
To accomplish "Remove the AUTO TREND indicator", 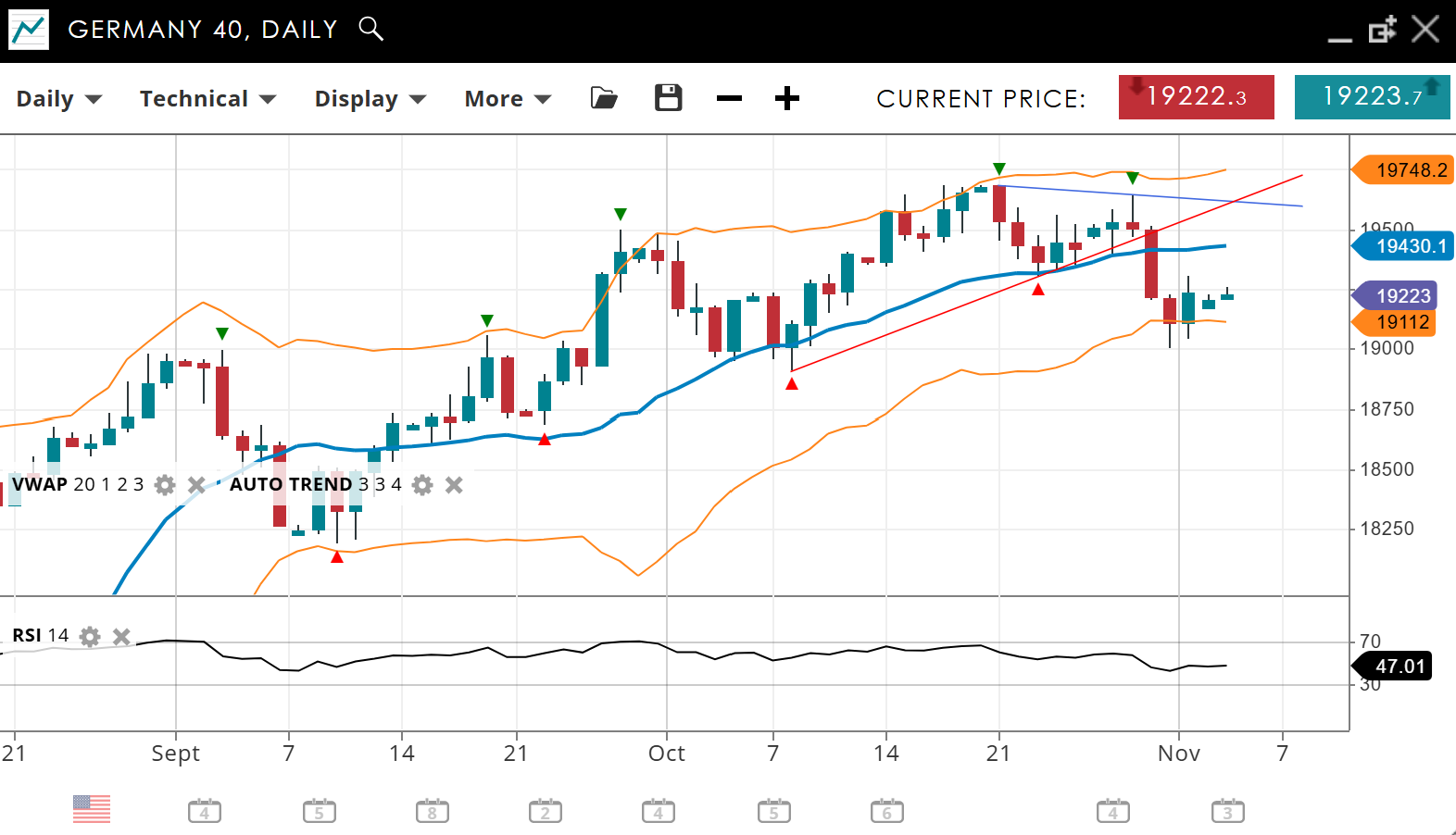I will pyautogui.click(x=454, y=485).
